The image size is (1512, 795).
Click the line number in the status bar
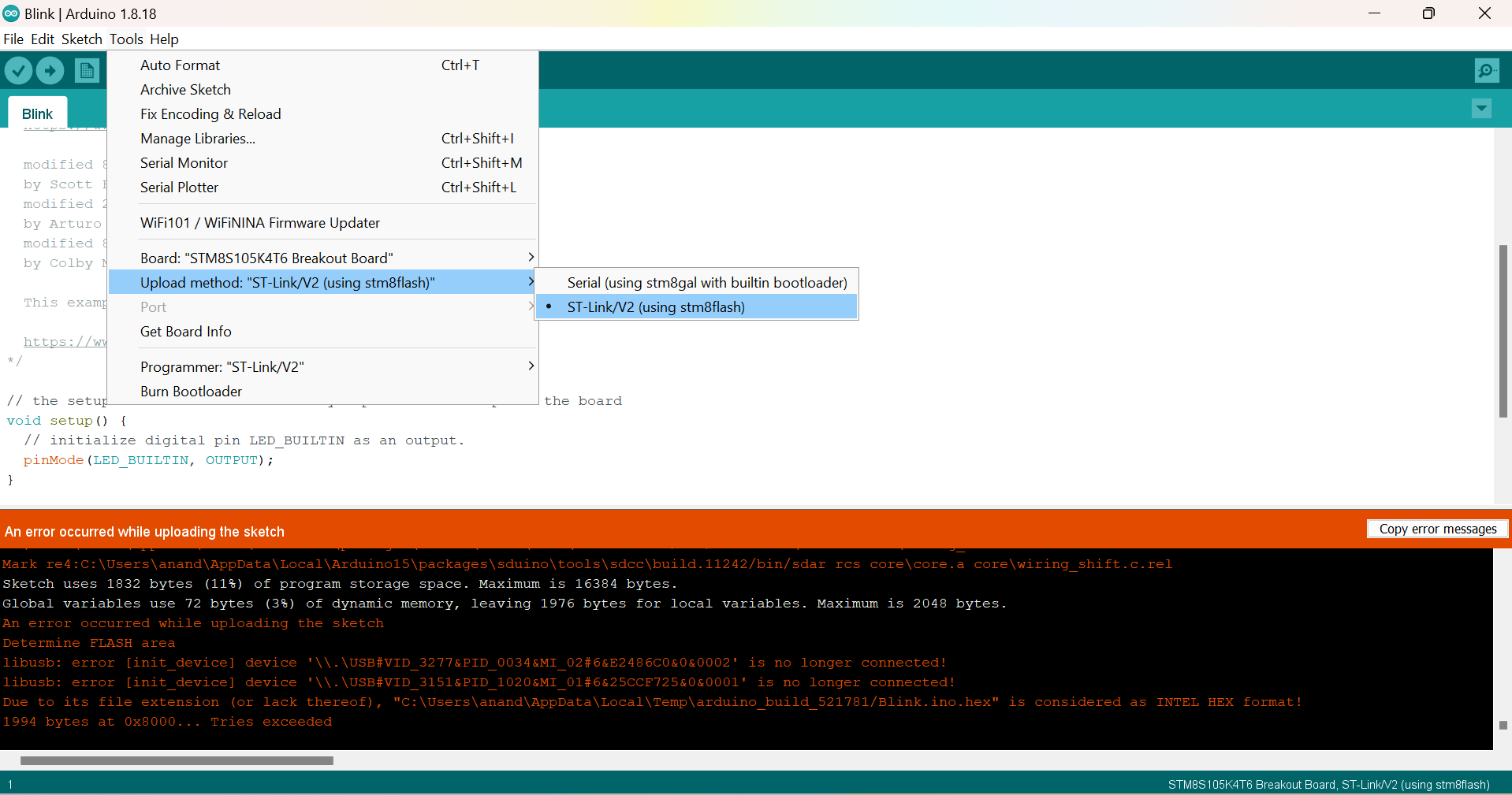tap(10, 785)
